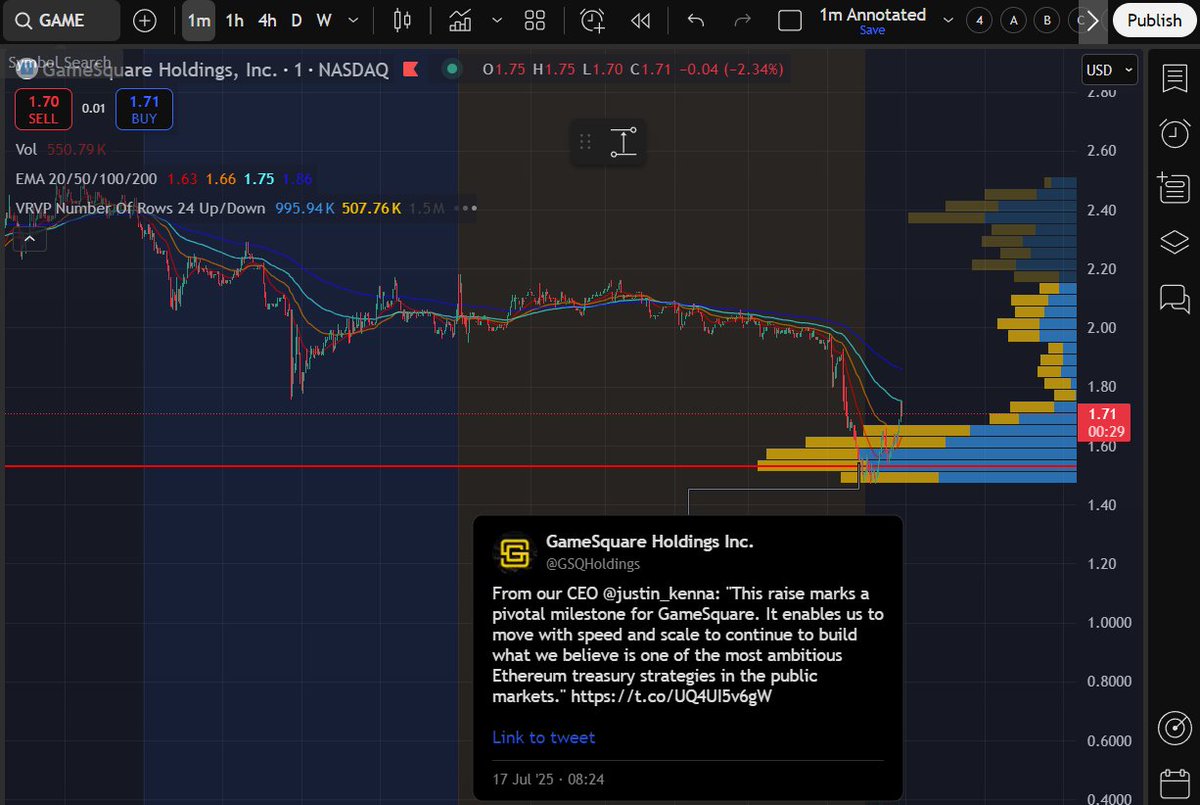The height and width of the screenshot is (805, 1200).
Task: Click the green market status dot
Action: click(452, 69)
